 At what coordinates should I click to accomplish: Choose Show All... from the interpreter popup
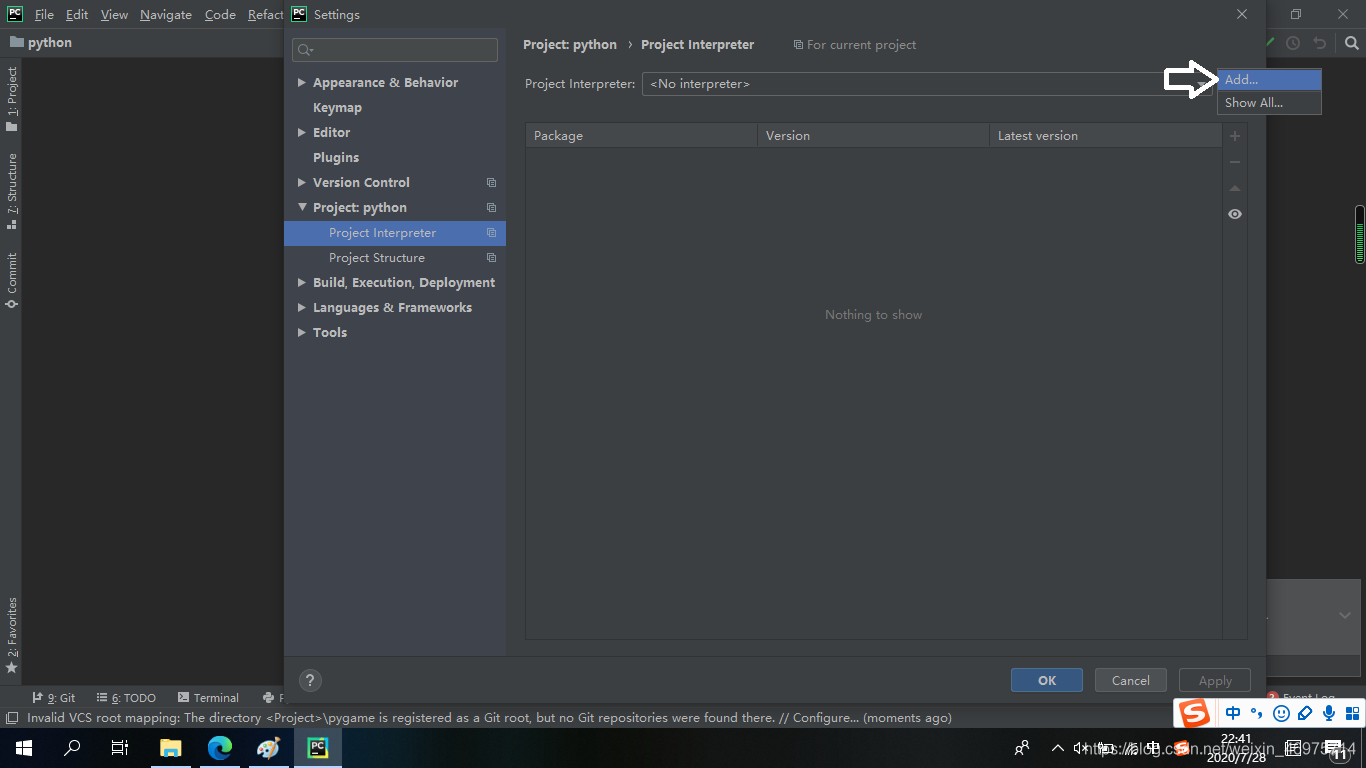[1269, 103]
